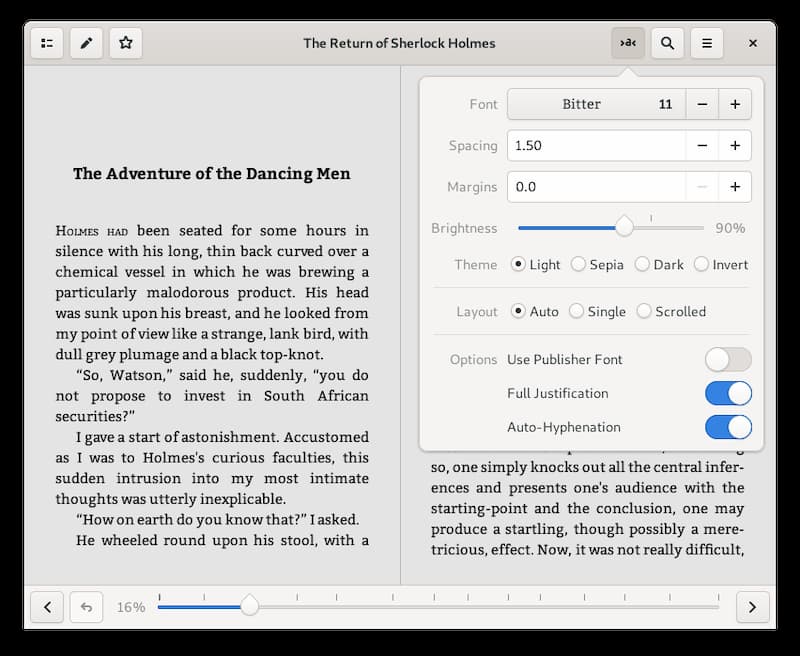Enable the Use Publisher Font switch
800x656 pixels.
pos(728,360)
